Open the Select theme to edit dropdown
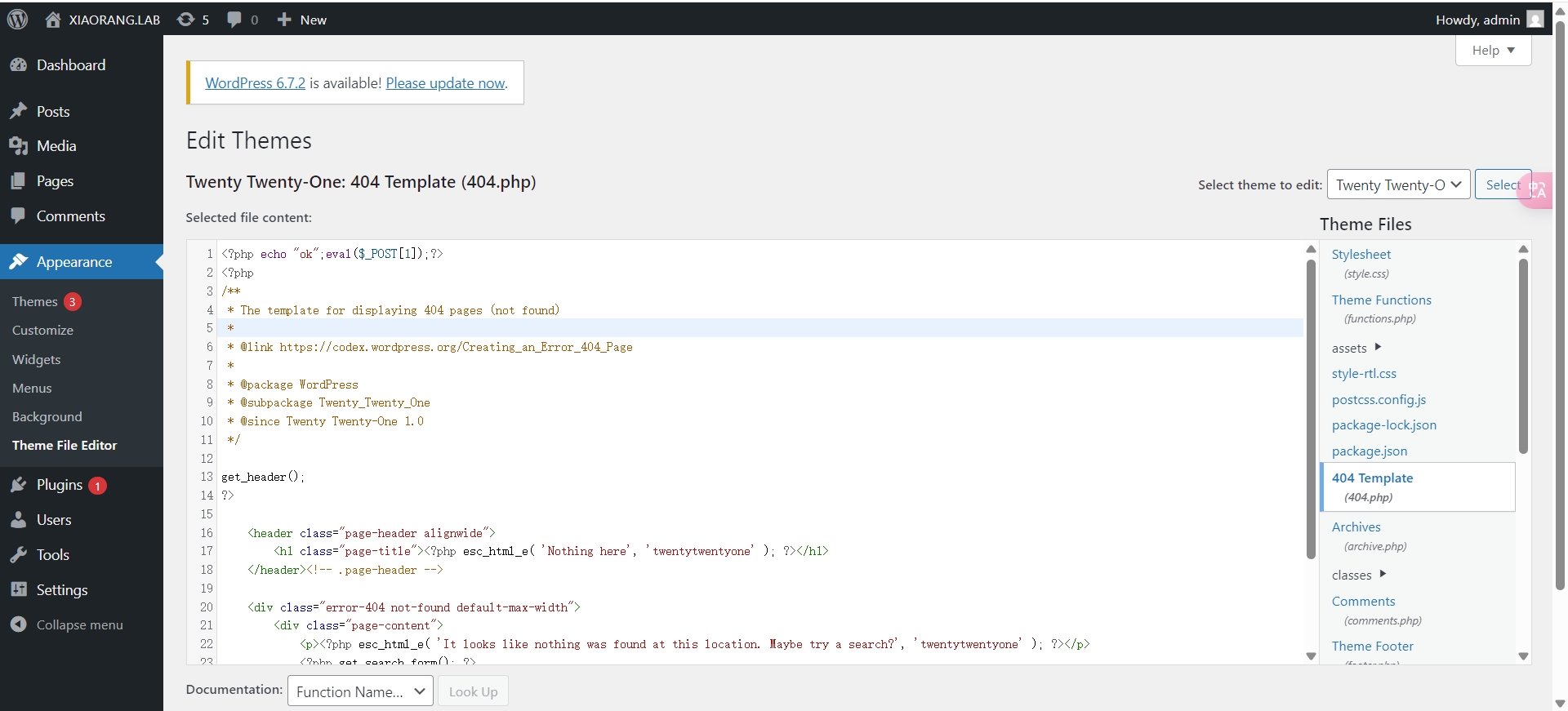 point(1399,184)
